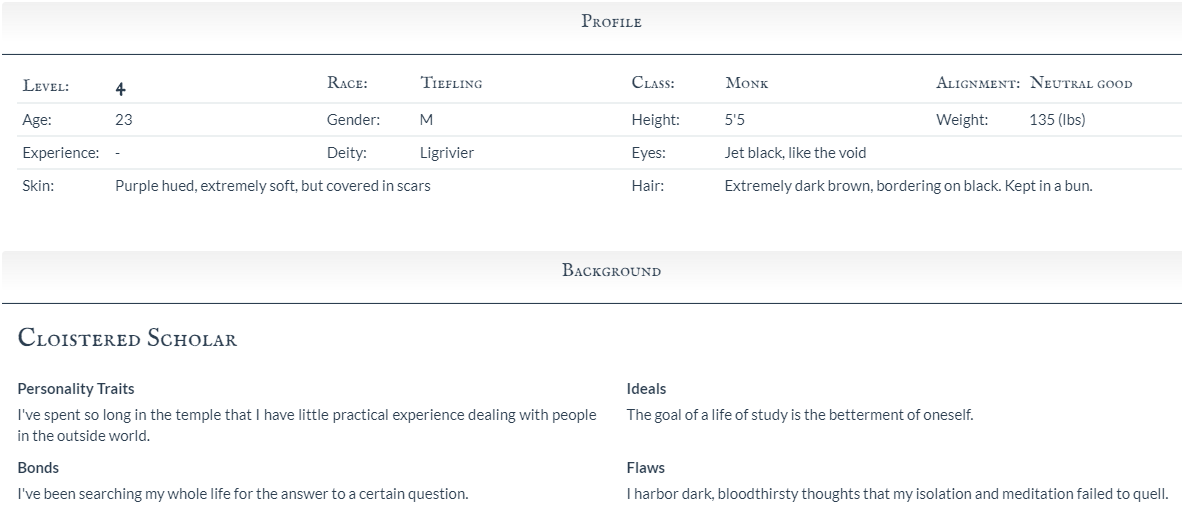
Task: Click the Flaws text about bloodthirsty thoughts
Action: 897,494
